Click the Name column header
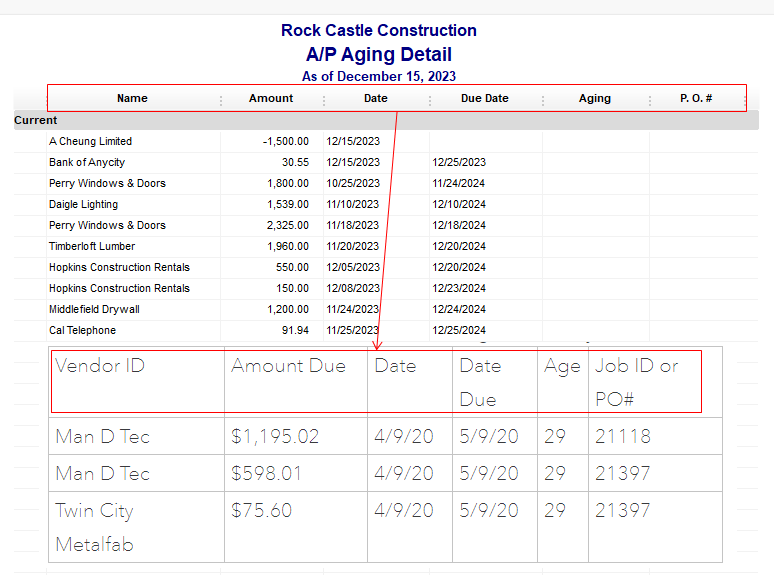Viewport: 774px width, 575px height. pyautogui.click(x=132, y=98)
